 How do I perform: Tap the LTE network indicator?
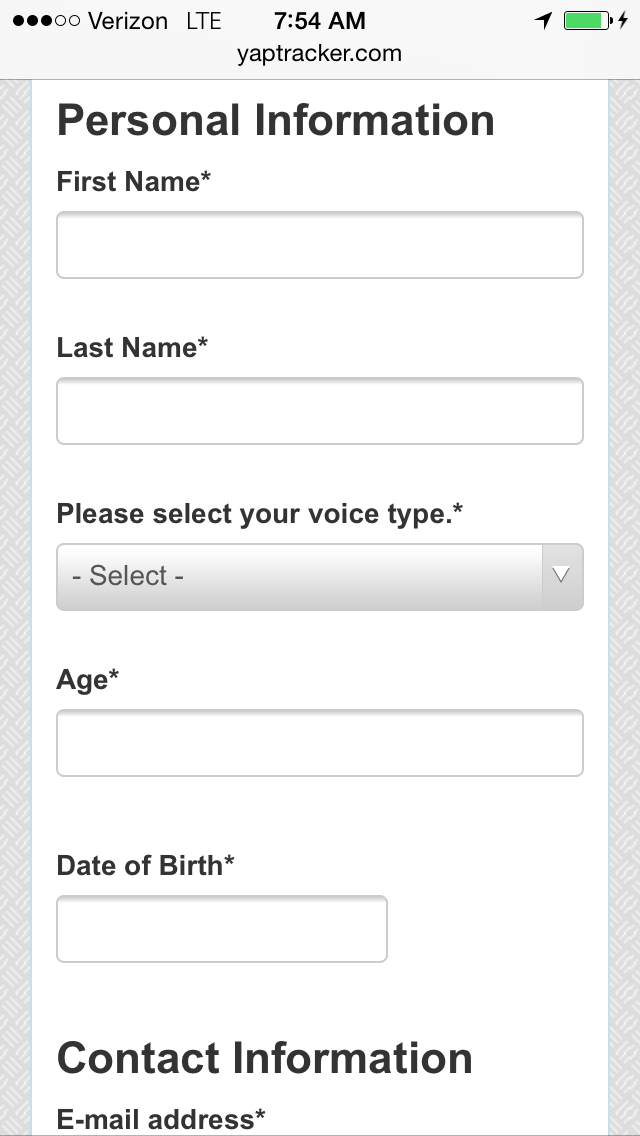point(204,21)
